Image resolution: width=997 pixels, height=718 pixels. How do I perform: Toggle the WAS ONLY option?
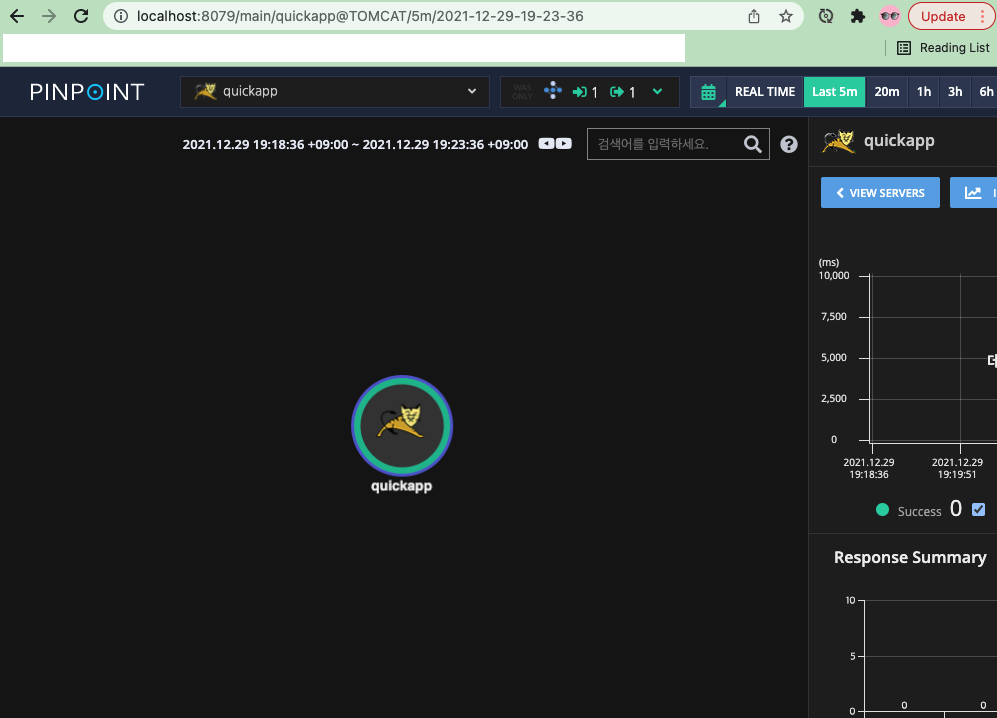point(522,92)
